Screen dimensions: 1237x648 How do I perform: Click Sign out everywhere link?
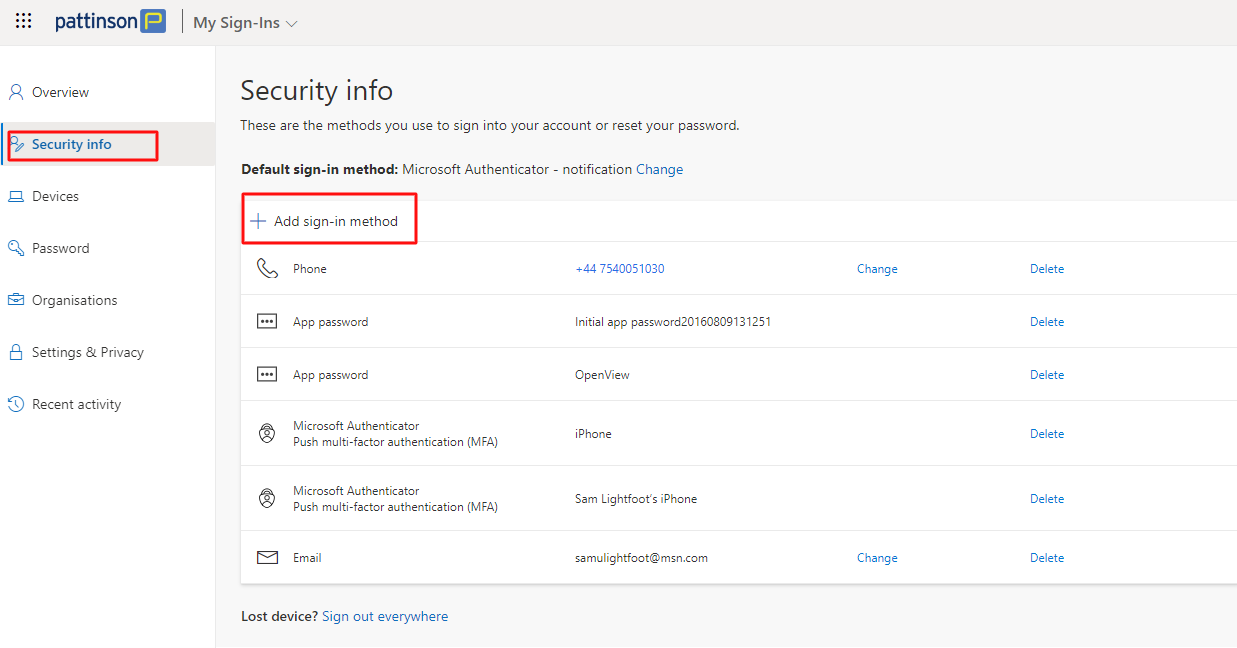point(385,616)
